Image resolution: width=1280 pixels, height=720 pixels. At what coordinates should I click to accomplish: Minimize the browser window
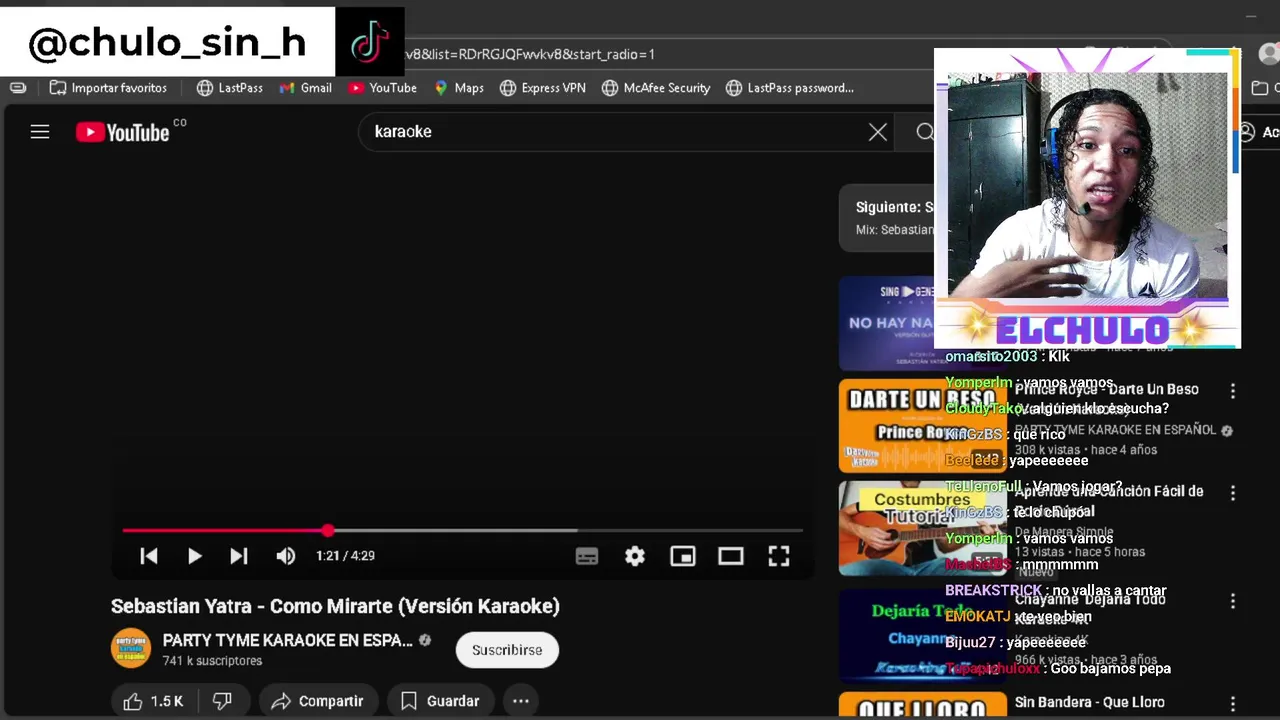[1250, 16]
